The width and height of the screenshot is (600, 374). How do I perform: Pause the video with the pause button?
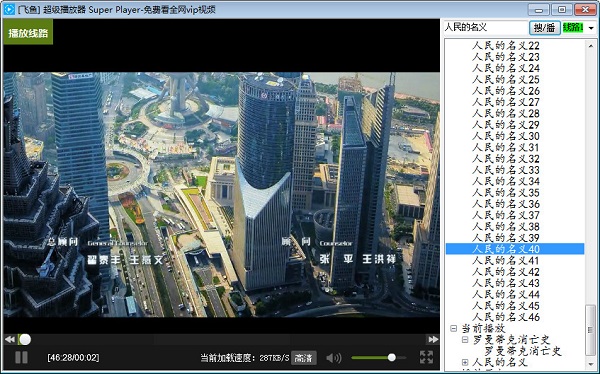pos(21,357)
